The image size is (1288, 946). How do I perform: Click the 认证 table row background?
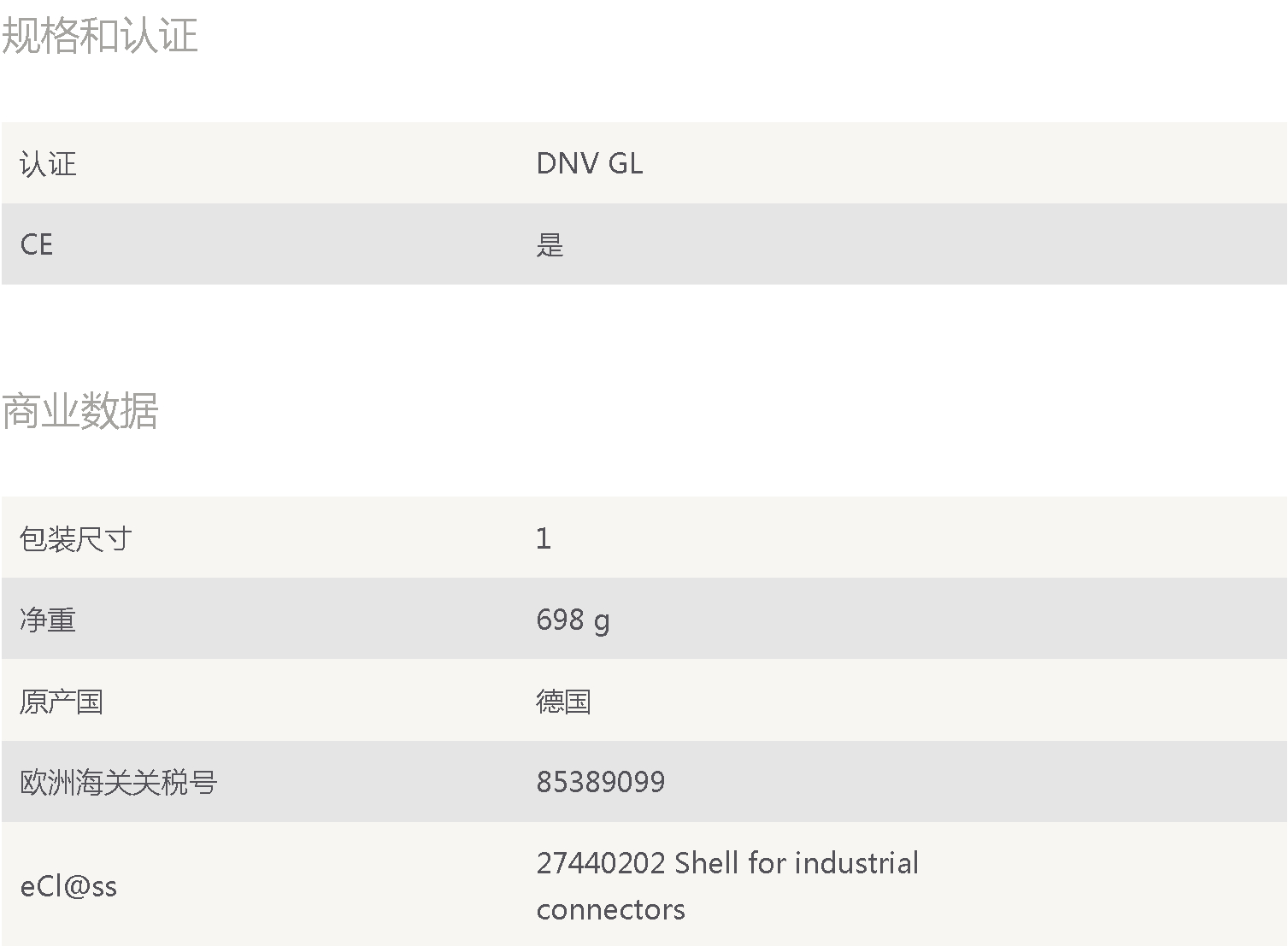coord(644,163)
